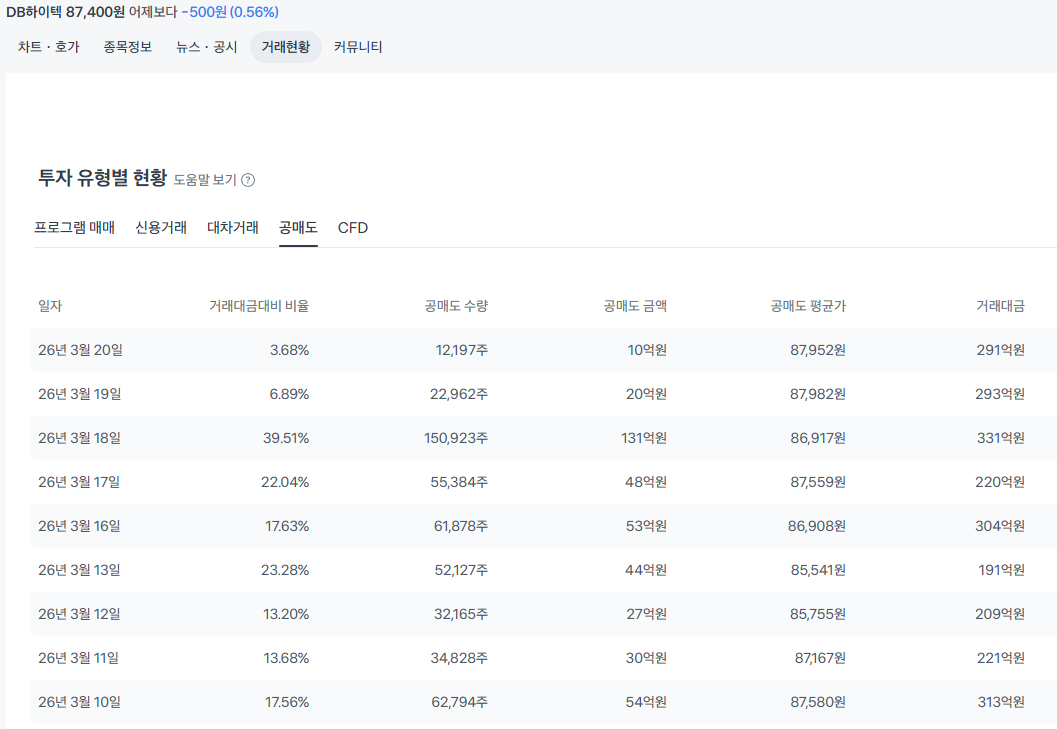Select the 26년 3월 16일 row date

(x=79, y=526)
